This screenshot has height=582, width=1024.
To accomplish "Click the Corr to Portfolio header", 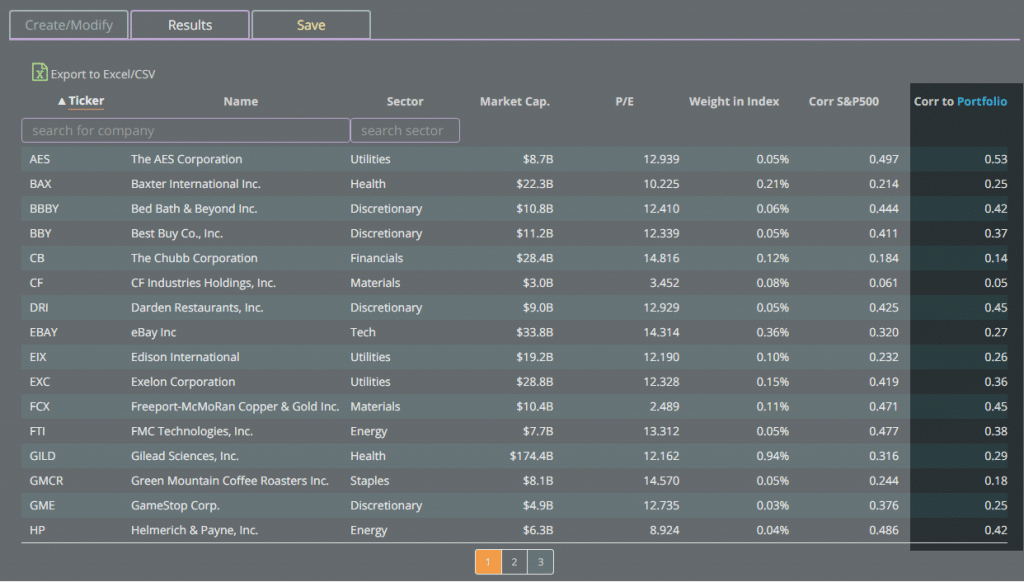I will point(960,101).
